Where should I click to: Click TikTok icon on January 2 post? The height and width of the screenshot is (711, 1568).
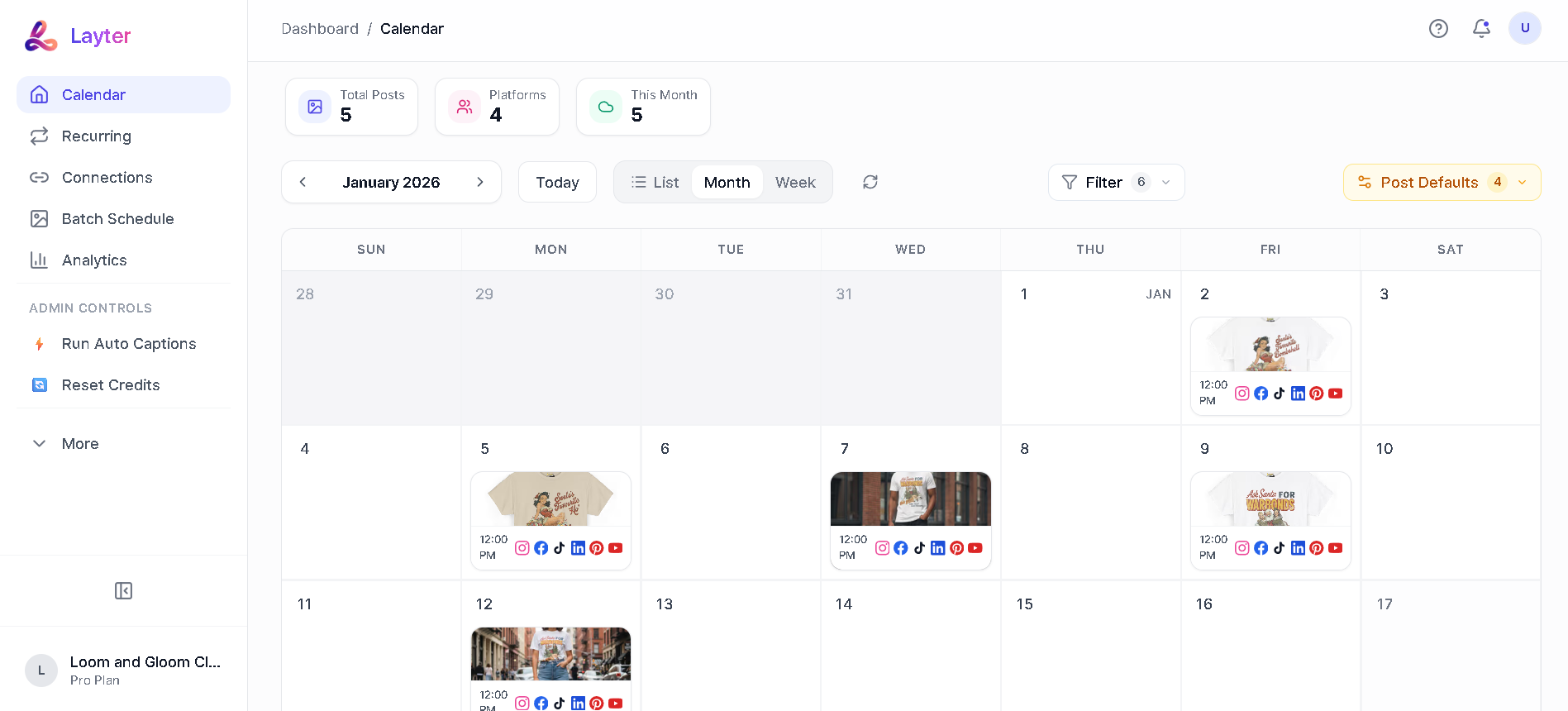click(x=1280, y=394)
